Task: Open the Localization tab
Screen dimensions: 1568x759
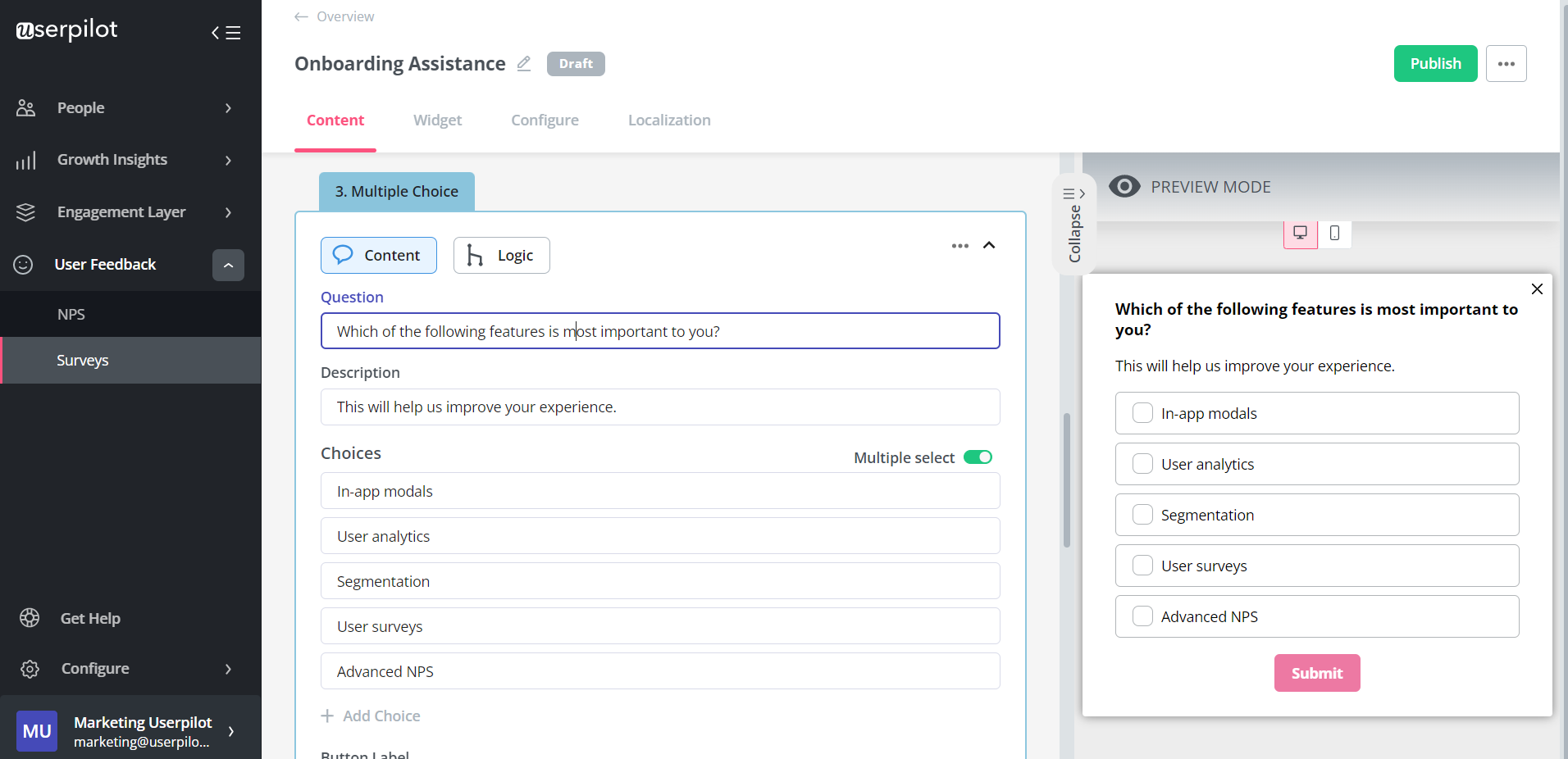Action: (669, 120)
